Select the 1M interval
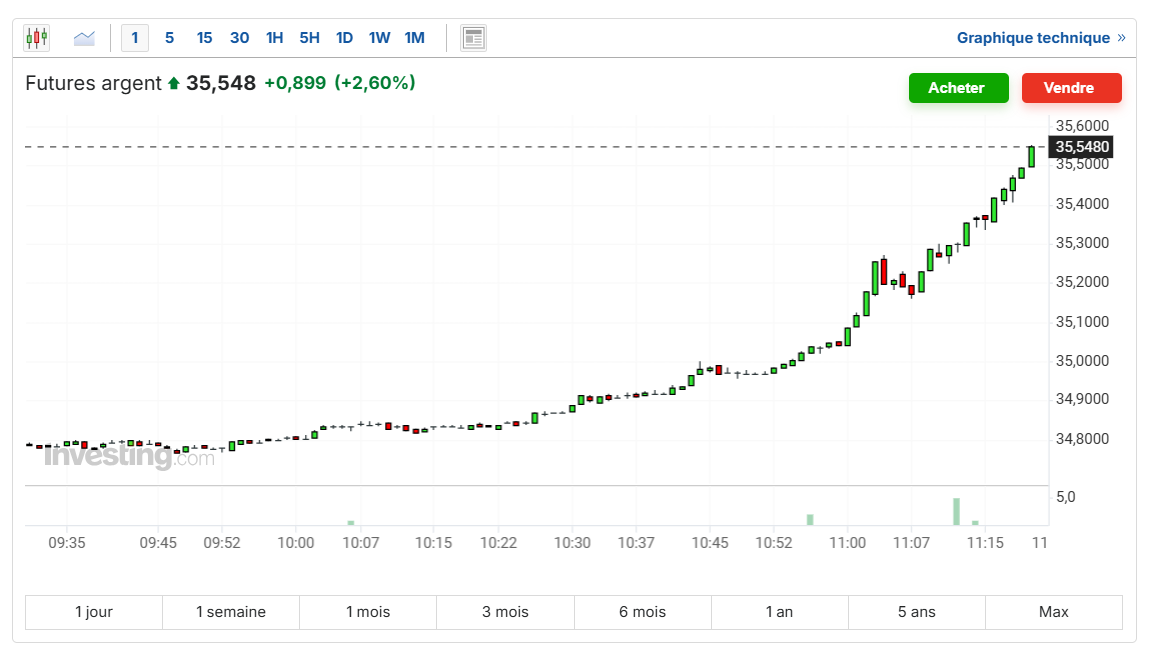Screen dimensions: 1153x651 click(x=415, y=38)
